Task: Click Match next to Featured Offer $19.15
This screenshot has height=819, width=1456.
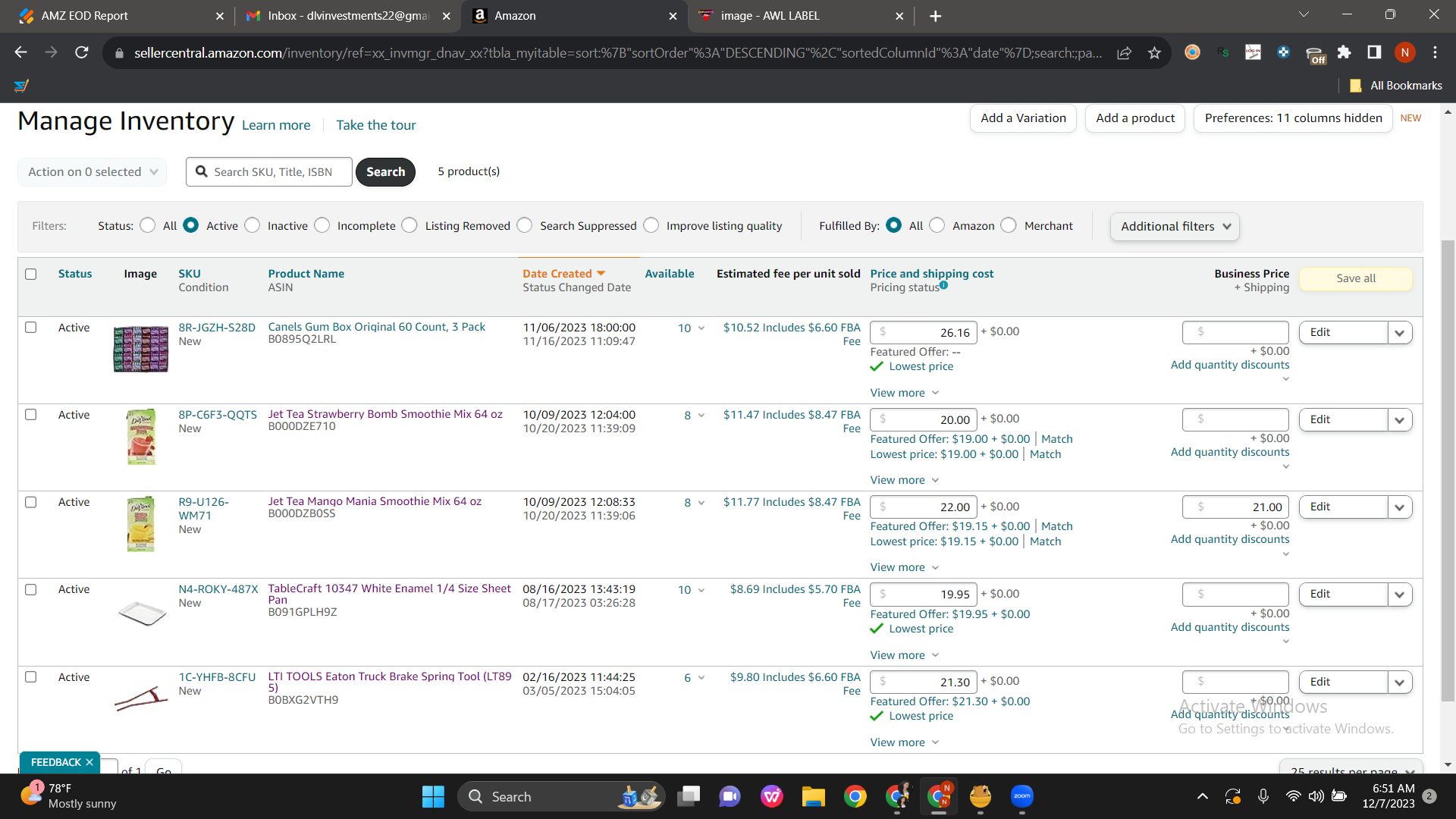Action: [1056, 526]
